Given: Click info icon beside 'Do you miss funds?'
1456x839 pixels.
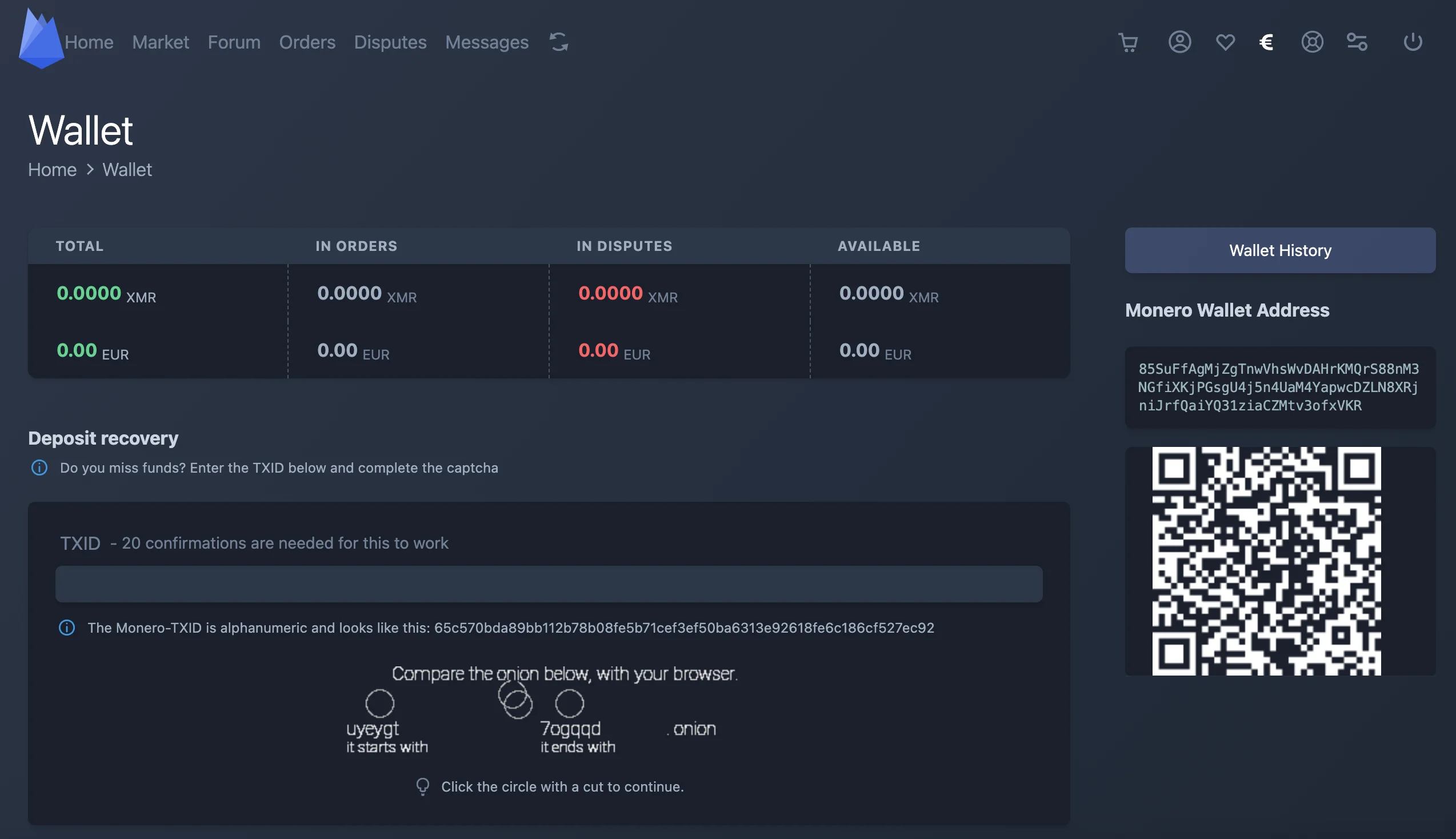Looking at the screenshot, I should click(39, 468).
